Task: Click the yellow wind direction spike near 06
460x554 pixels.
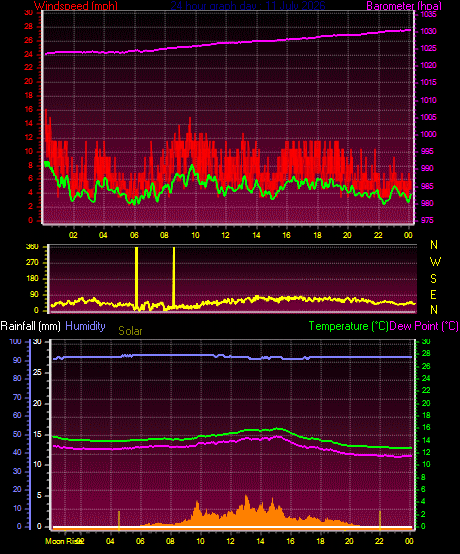Action: click(x=136, y=277)
